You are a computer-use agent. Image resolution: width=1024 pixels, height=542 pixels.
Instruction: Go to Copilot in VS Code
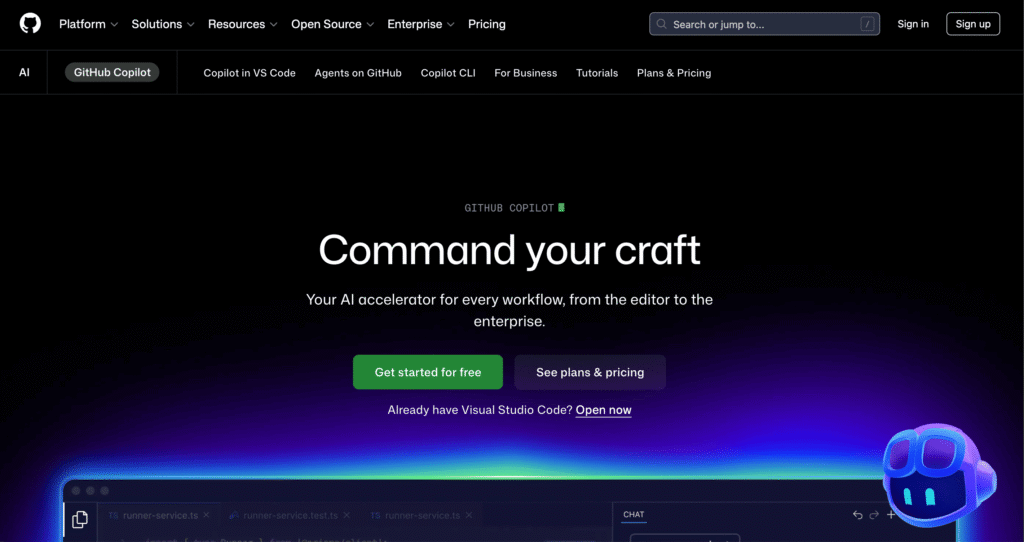click(249, 73)
